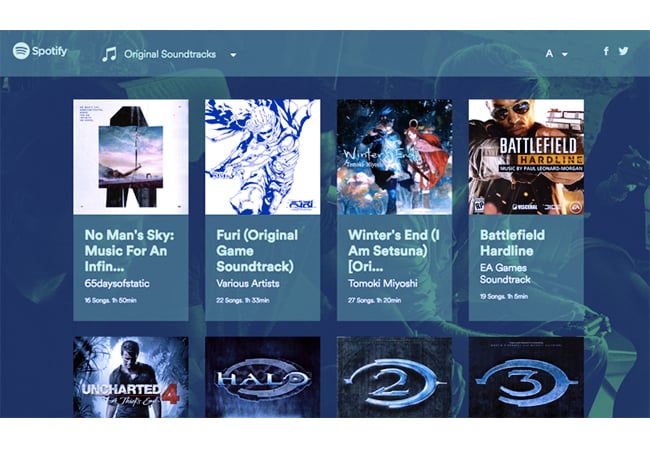Open the Battlefield Hardline cover art
Image resolution: width=650 pixels, height=450 pixels.
pos(526,157)
